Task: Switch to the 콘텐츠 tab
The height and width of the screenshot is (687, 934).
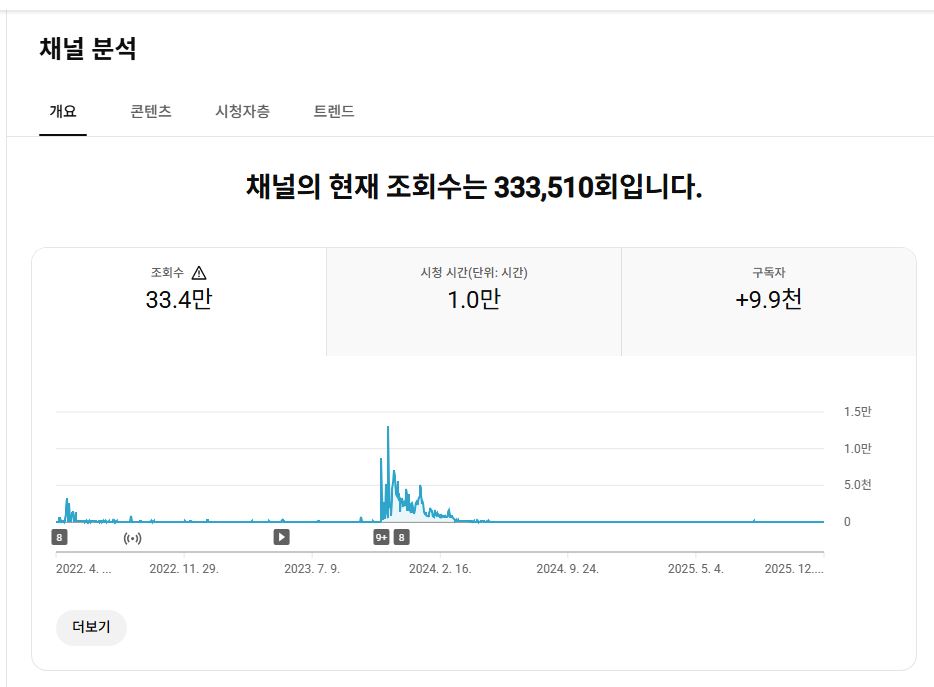Action: tap(151, 112)
